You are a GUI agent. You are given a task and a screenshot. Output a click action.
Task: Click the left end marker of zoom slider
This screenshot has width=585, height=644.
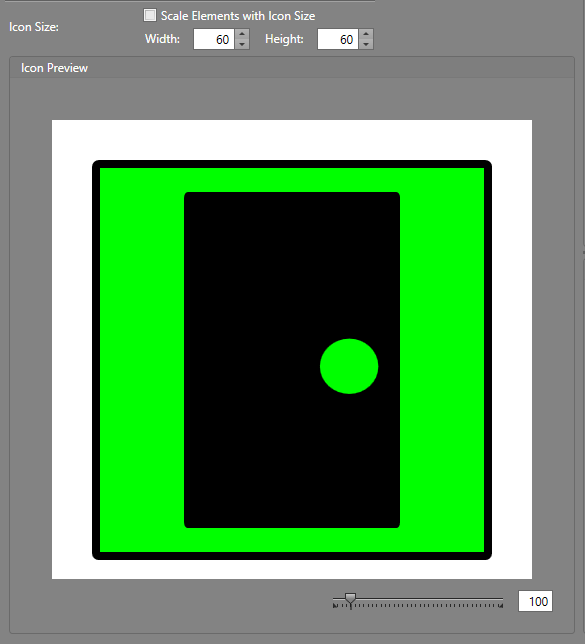pyautogui.click(x=335, y=605)
